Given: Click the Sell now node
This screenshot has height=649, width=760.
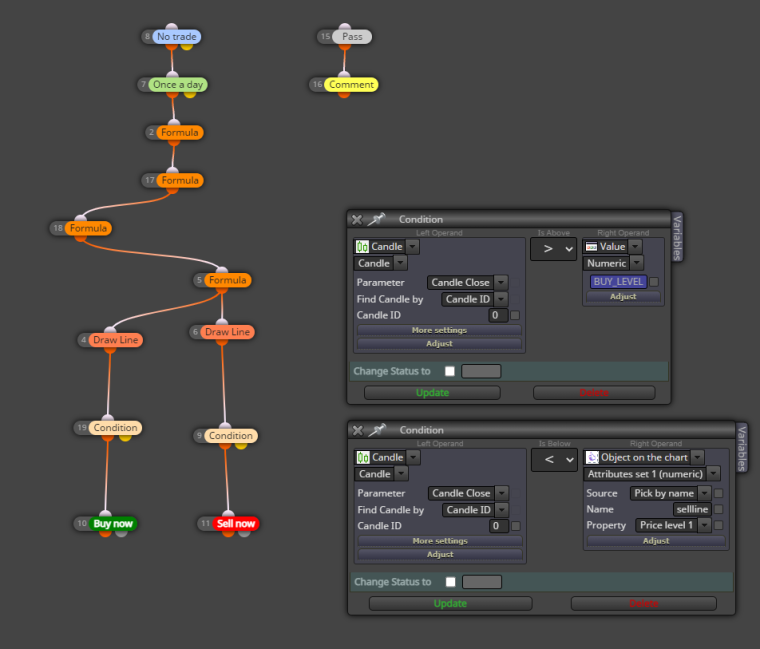Looking at the screenshot, I should (236, 523).
